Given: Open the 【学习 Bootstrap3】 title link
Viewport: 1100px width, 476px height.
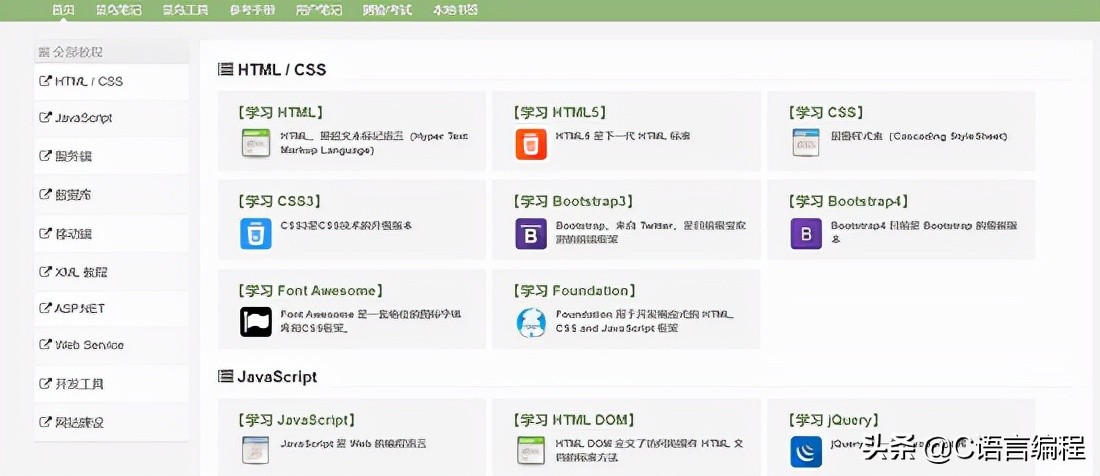Looking at the screenshot, I should coord(573,201).
